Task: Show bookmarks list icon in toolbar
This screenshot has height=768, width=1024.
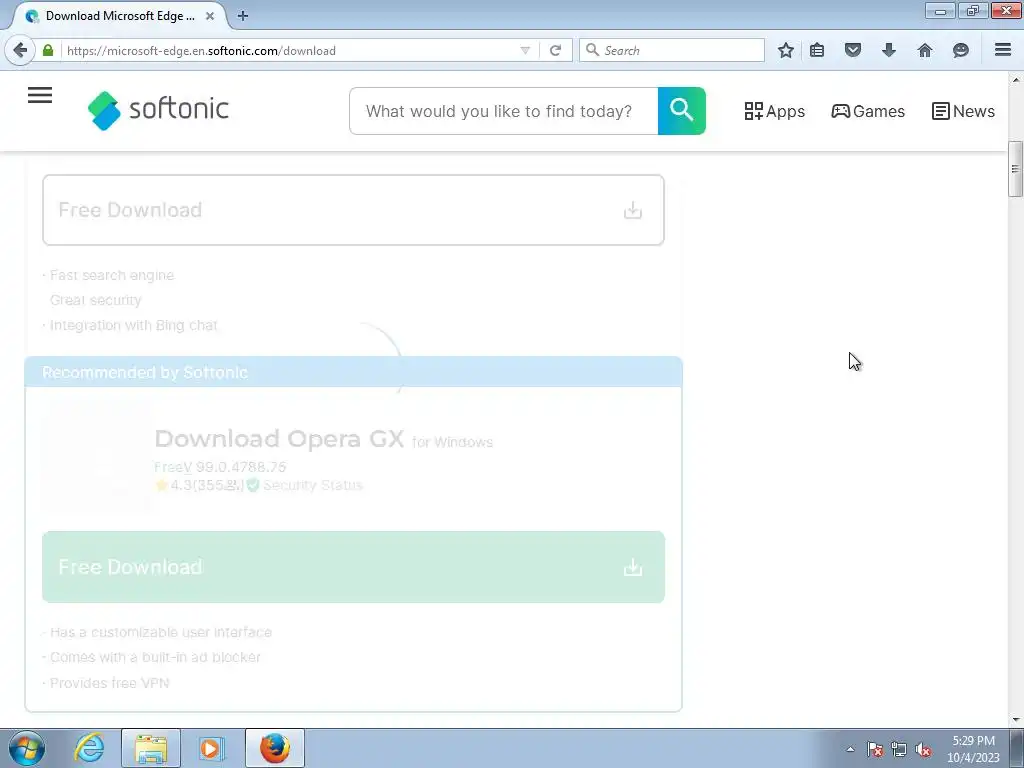Action: (817, 50)
